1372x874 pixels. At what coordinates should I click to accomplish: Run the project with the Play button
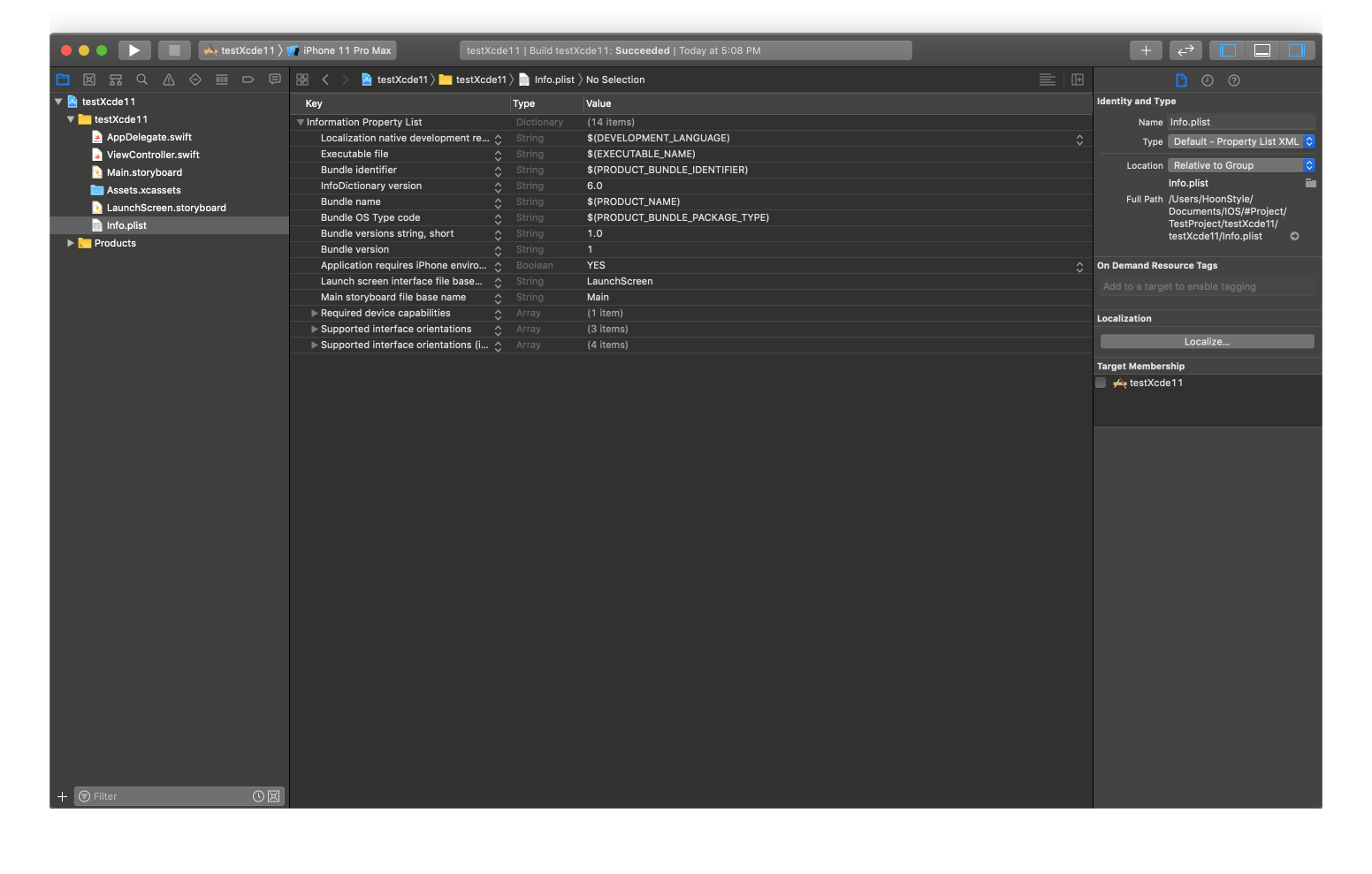[134, 50]
